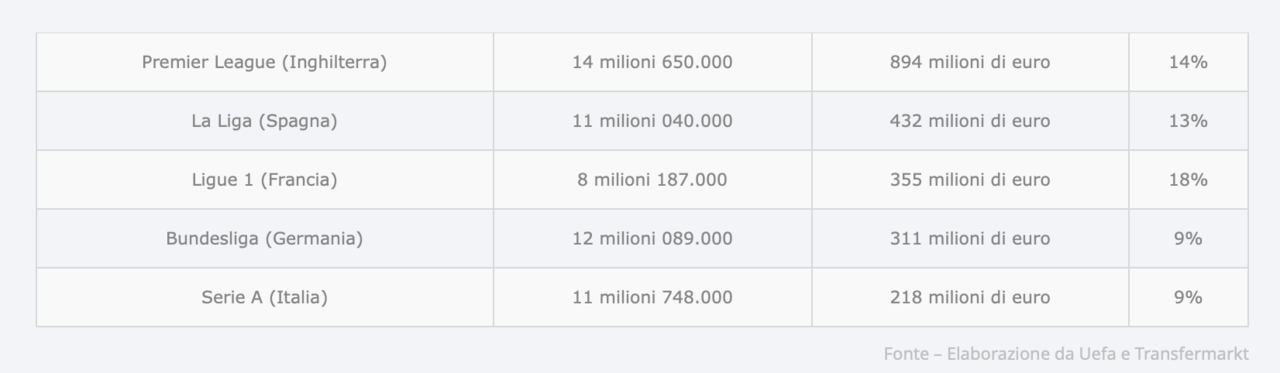Click the 218 milioni di euro value
This screenshot has width=1280, height=373.
point(970,297)
